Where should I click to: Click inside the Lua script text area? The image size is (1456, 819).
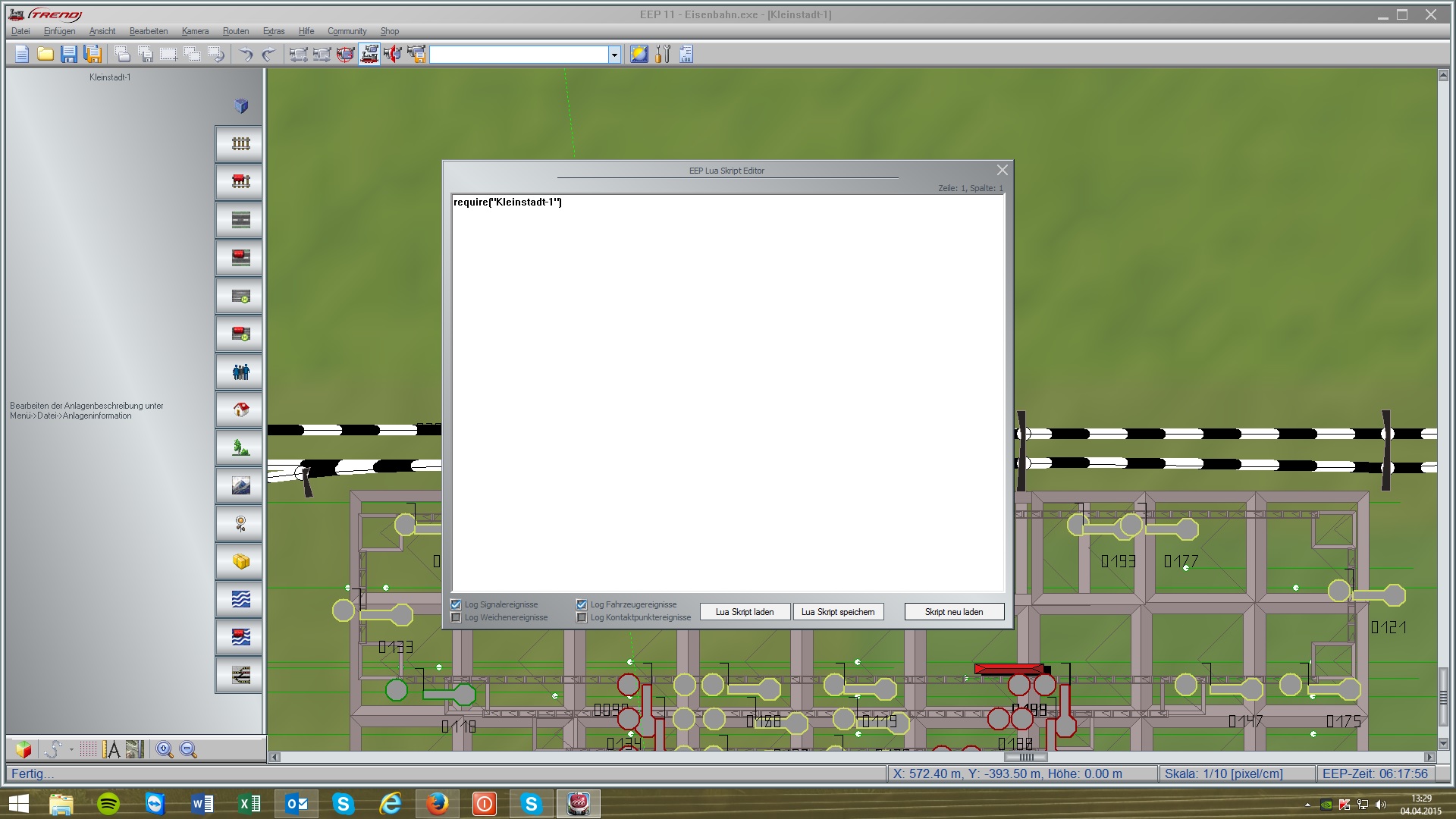coord(728,394)
